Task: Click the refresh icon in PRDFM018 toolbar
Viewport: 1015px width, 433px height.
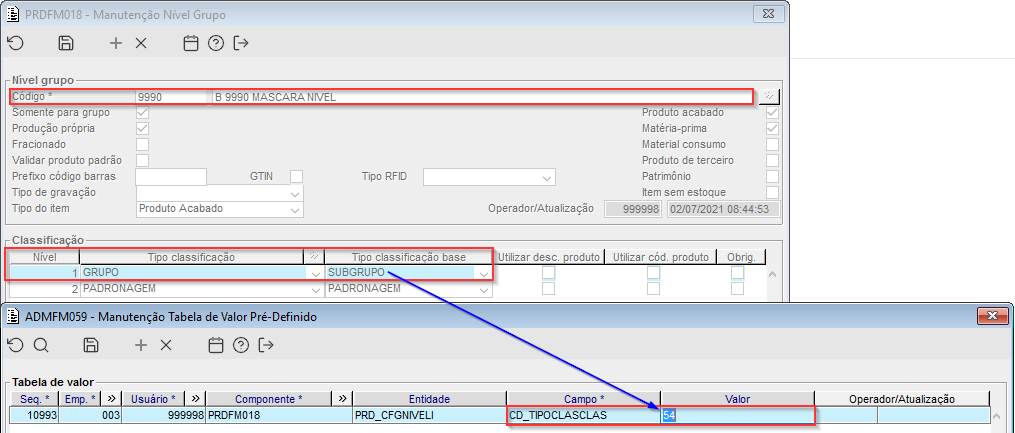Action: point(16,43)
